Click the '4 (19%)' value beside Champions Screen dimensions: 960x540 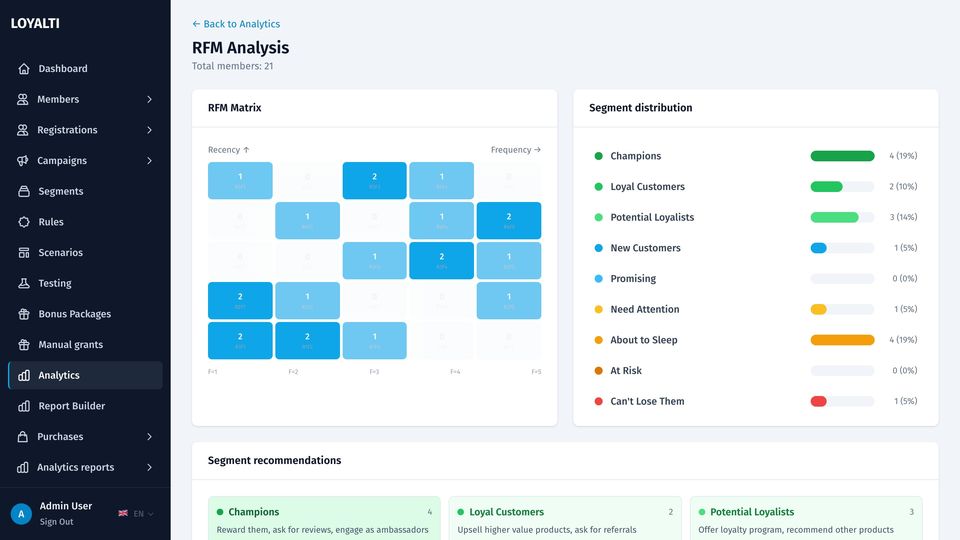pos(903,156)
